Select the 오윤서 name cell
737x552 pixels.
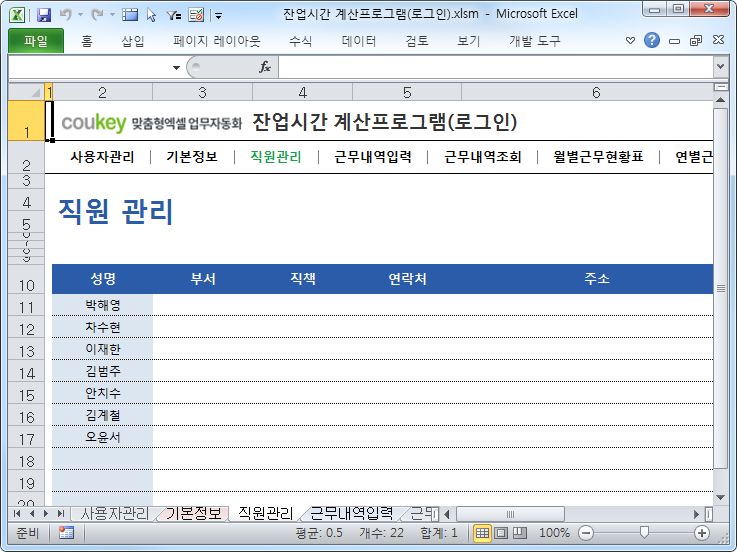[102, 437]
